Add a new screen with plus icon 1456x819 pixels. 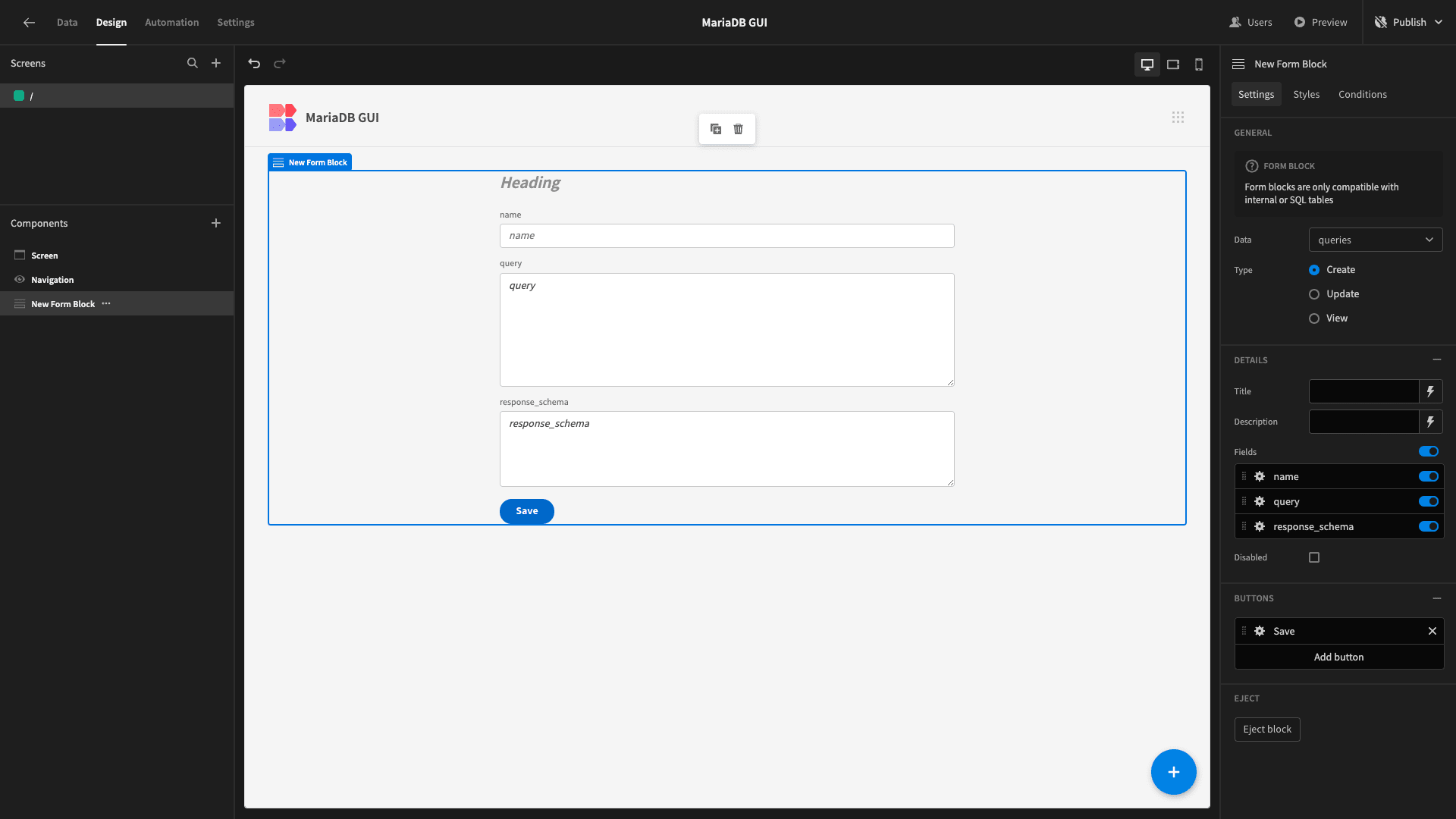tap(216, 64)
